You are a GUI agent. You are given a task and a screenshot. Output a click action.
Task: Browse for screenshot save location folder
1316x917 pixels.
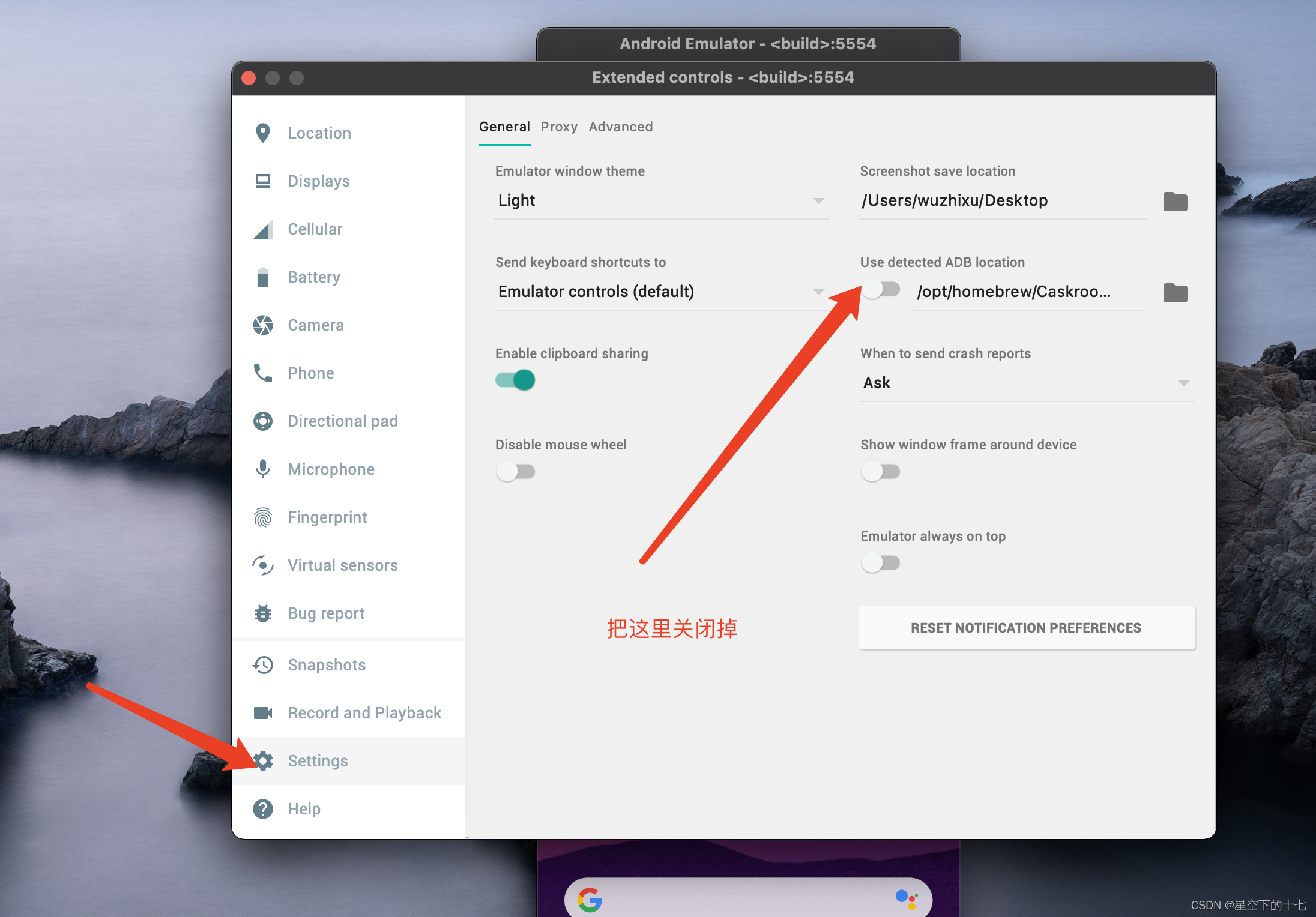[1175, 202]
